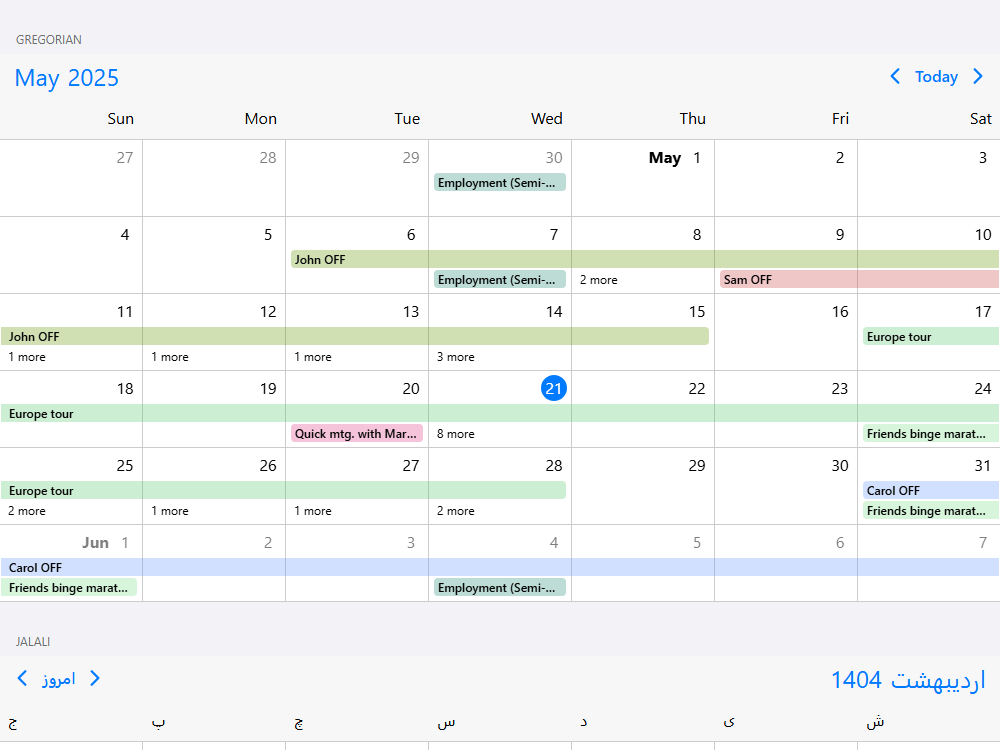Open Europe tour event on May 25 week
The image size is (1000, 750).
coord(283,490)
